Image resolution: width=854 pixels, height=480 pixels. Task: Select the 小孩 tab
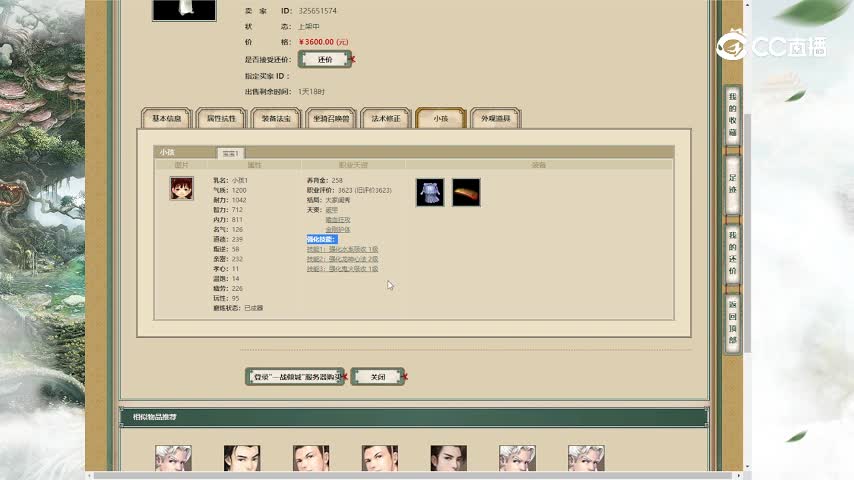click(441, 118)
